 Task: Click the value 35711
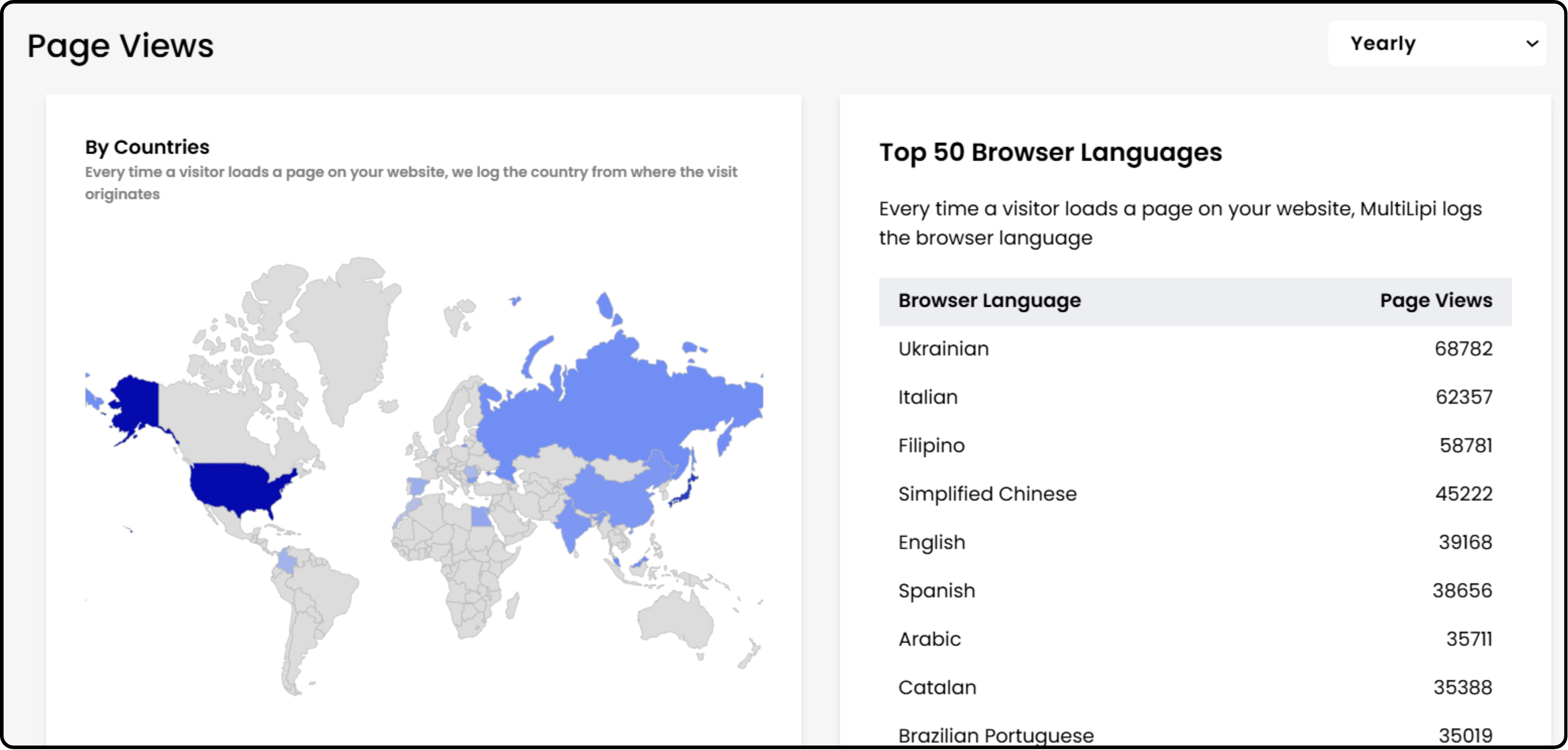point(1469,639)
